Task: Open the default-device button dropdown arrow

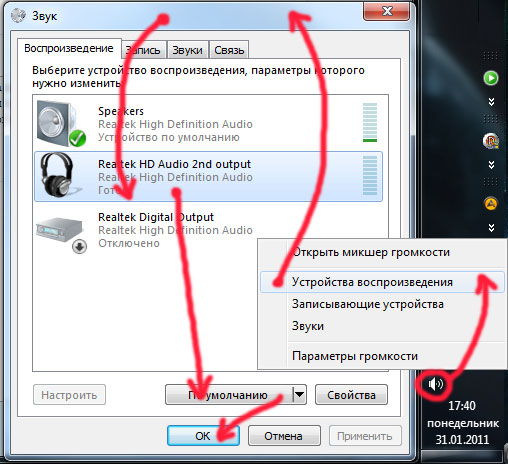Action: click(299, 395)
